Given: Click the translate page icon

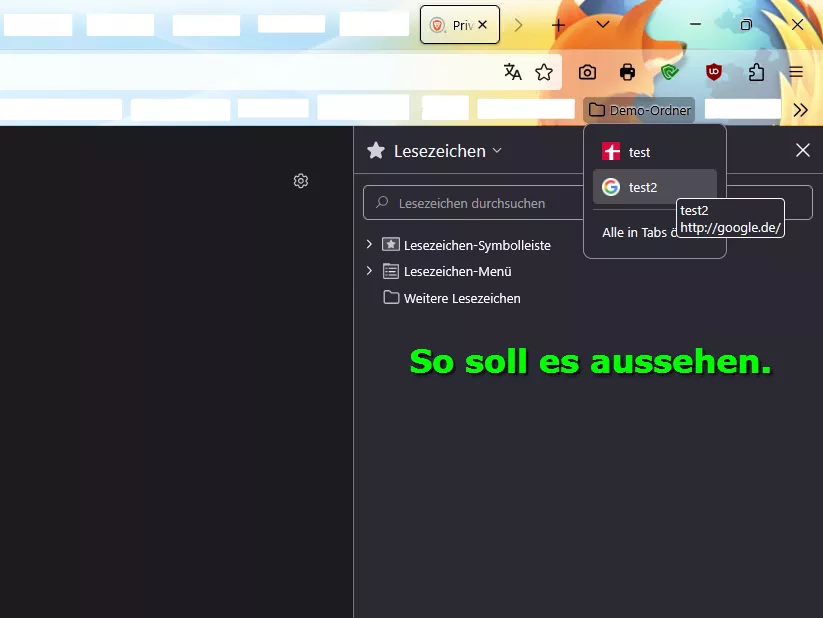Looking at the screenshot, I should point(512,72).
